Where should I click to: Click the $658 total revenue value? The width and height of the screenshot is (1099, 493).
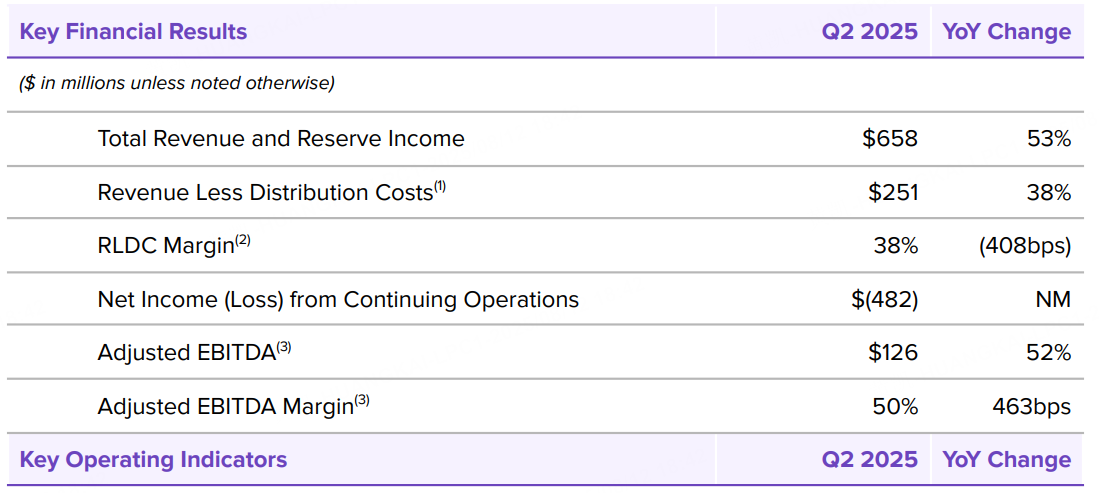point(890,139)
